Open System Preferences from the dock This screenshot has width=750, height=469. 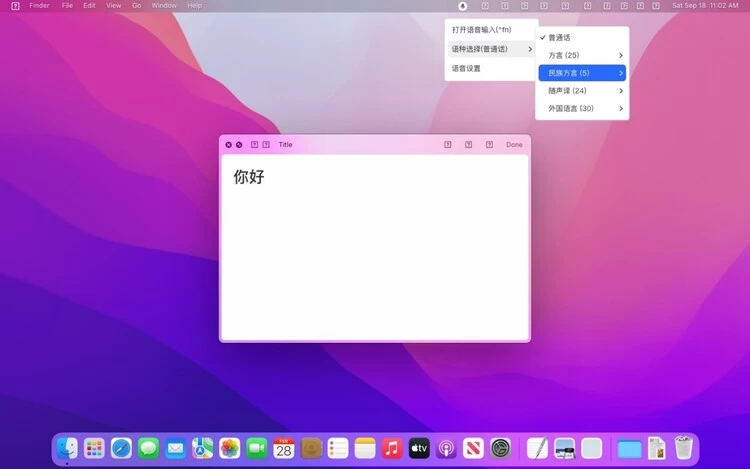coord(500,448)
